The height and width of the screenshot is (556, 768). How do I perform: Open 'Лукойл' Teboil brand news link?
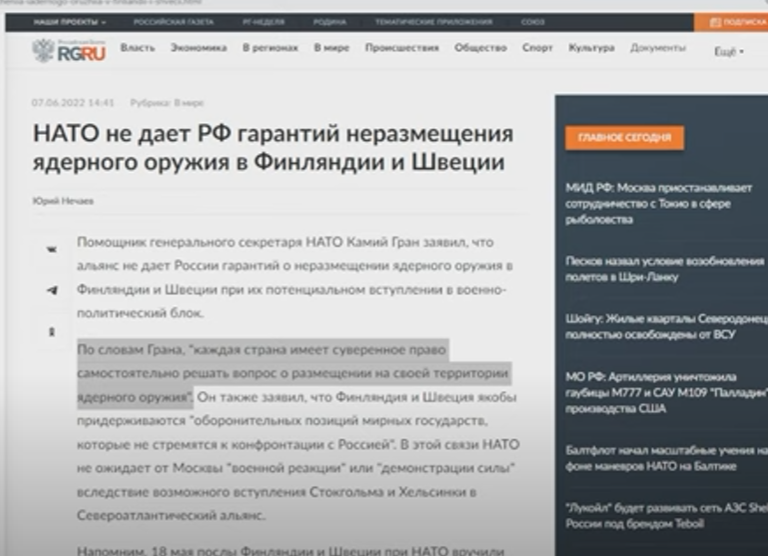point(662,515)
